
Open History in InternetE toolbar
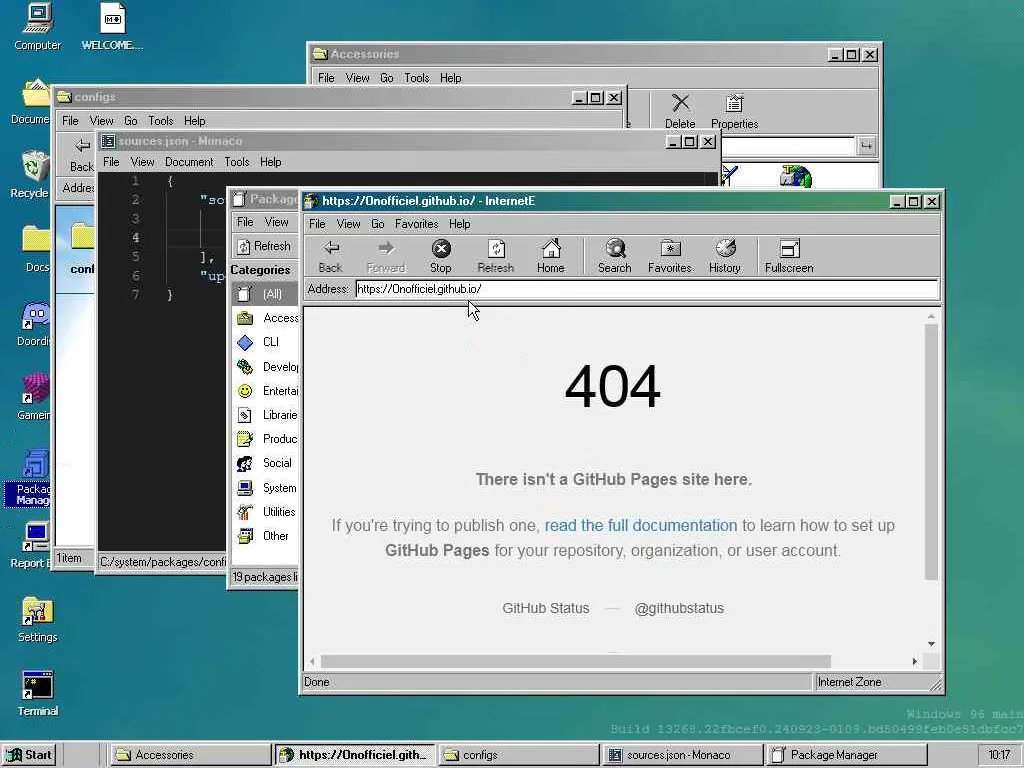tap(725, 256)
